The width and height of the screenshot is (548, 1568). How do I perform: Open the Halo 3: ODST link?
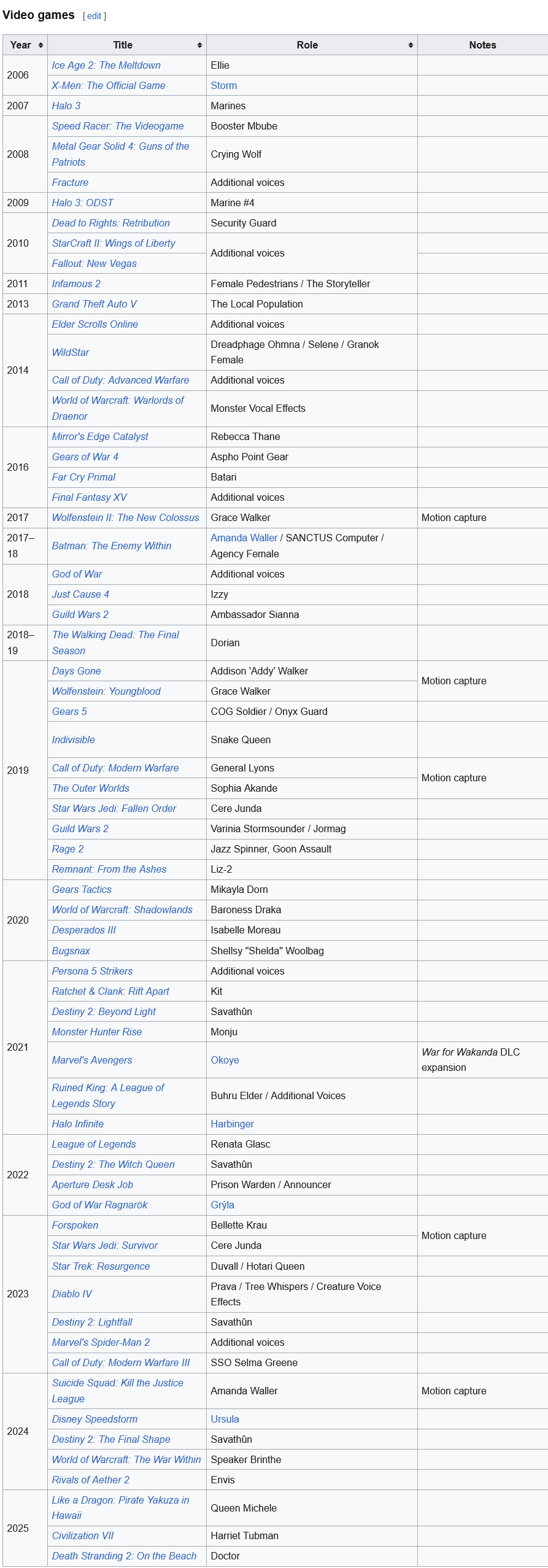pyautogui.click(x=83, y=203)
